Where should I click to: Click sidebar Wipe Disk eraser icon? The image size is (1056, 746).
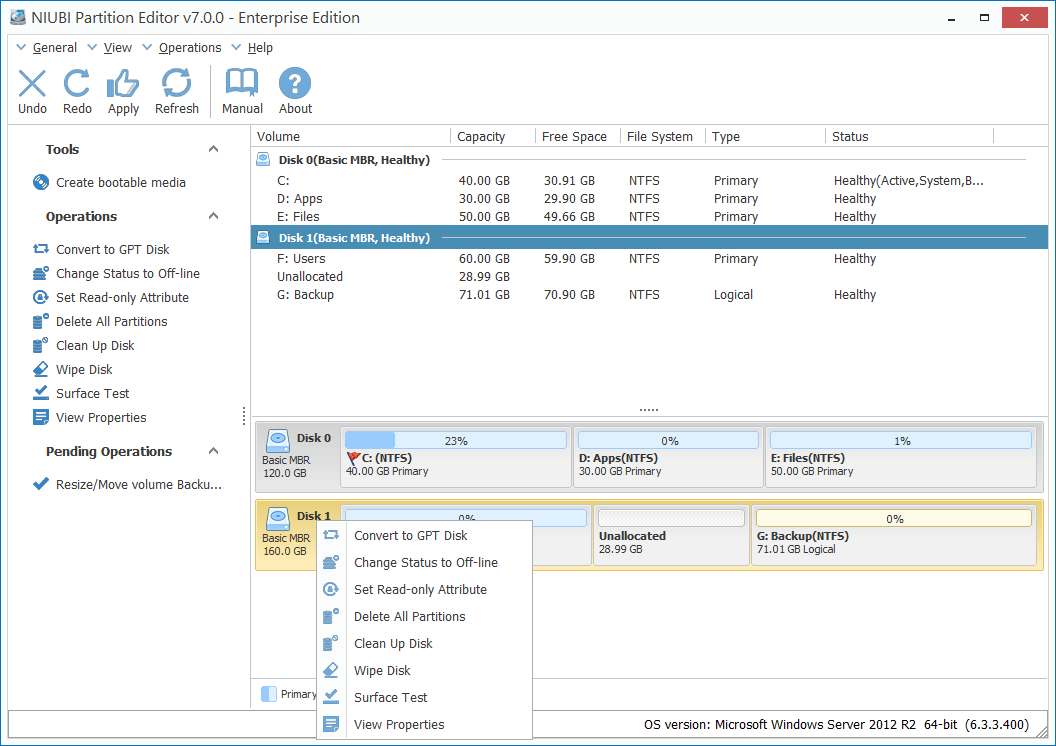click(x=41, y=370)
